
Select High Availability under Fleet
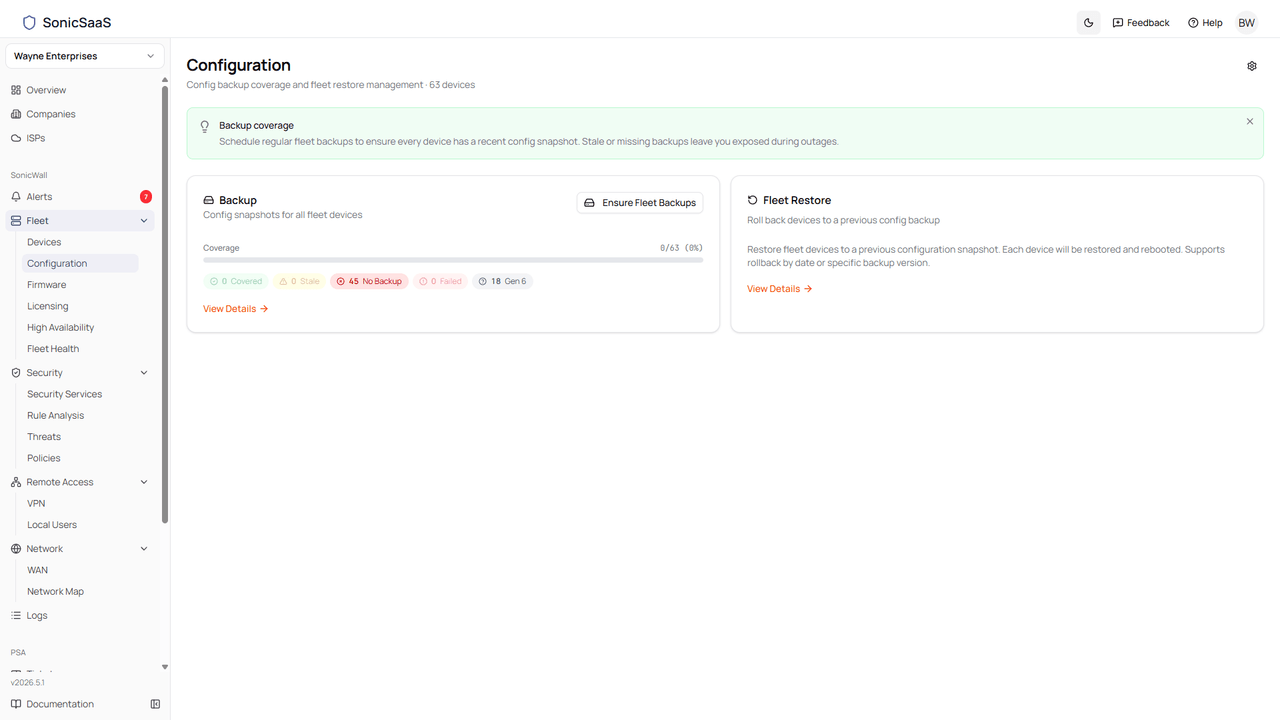coord(61,328)
